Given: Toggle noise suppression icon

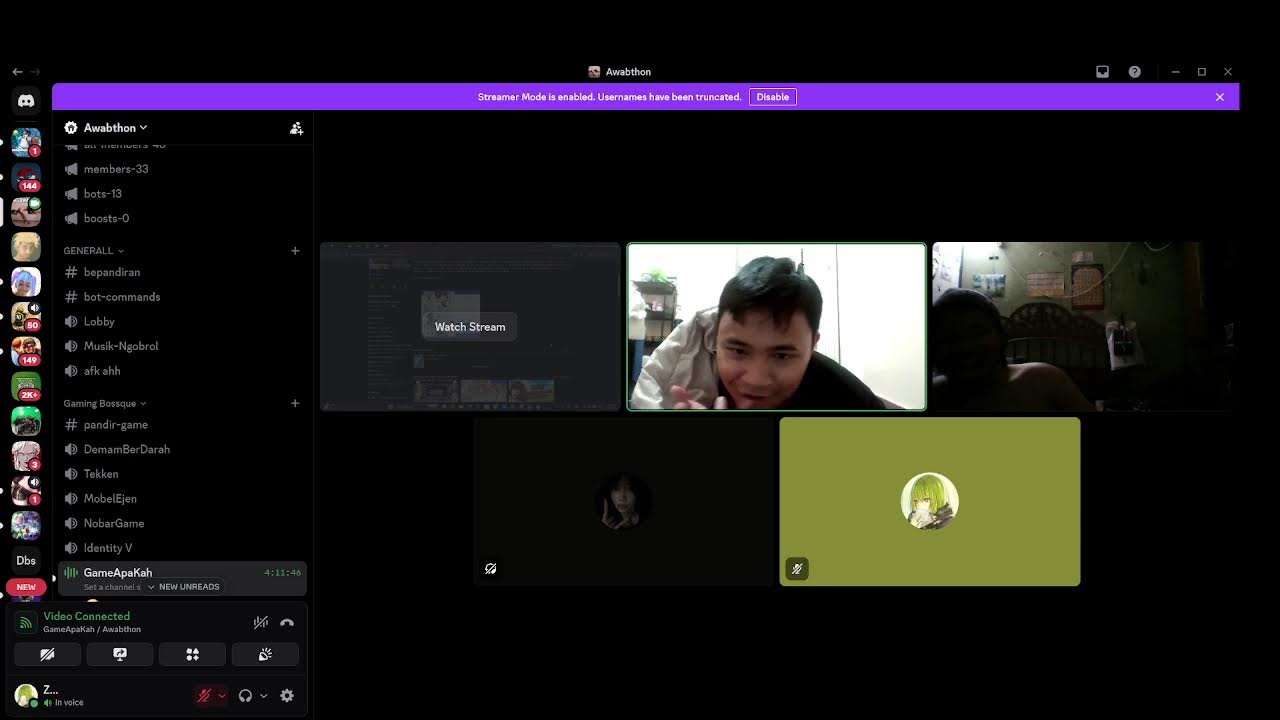Looking at the screenshot, I should (x=261, y=622).
